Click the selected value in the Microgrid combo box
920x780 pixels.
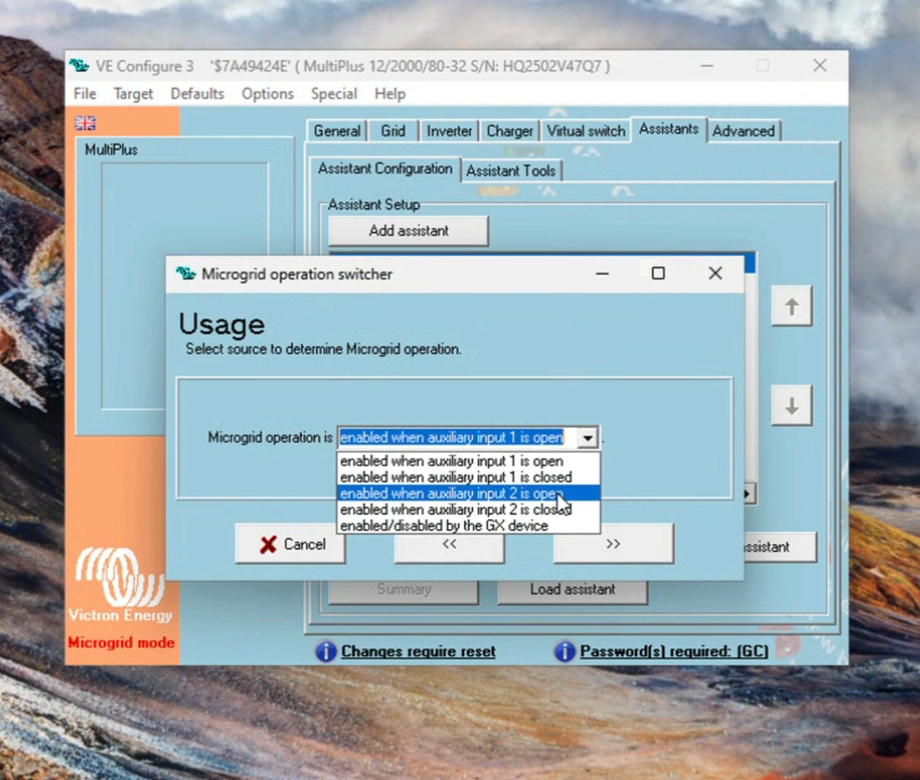[x=452, y=438]
